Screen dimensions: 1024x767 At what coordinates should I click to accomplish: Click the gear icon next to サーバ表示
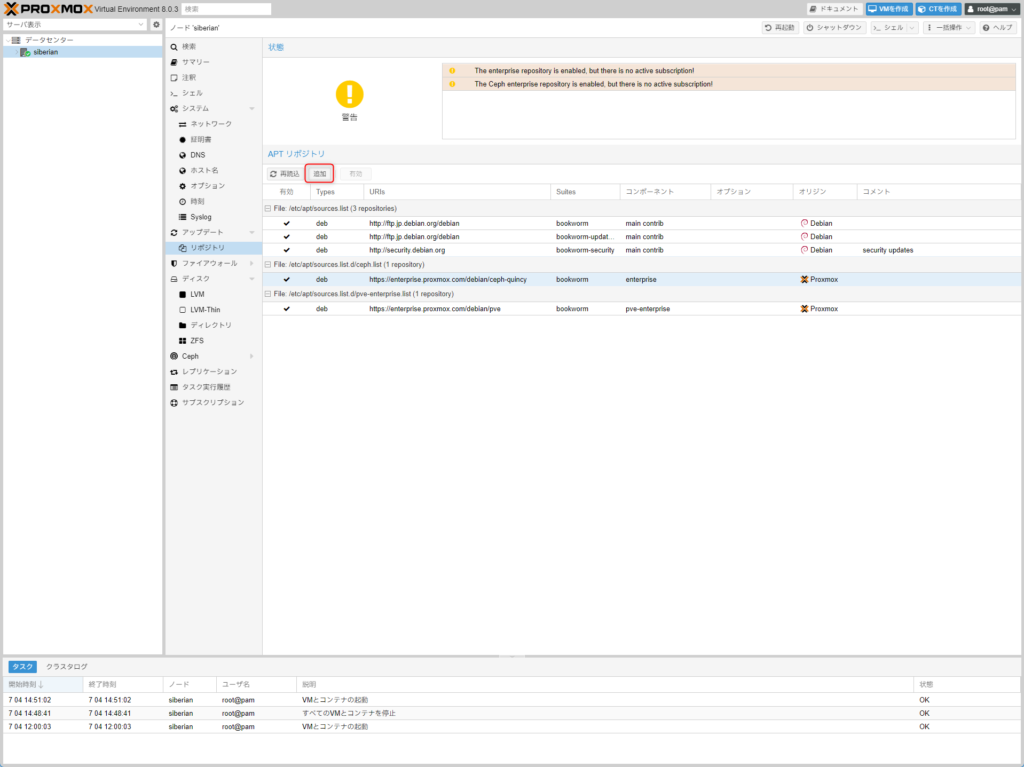point(156,25)
